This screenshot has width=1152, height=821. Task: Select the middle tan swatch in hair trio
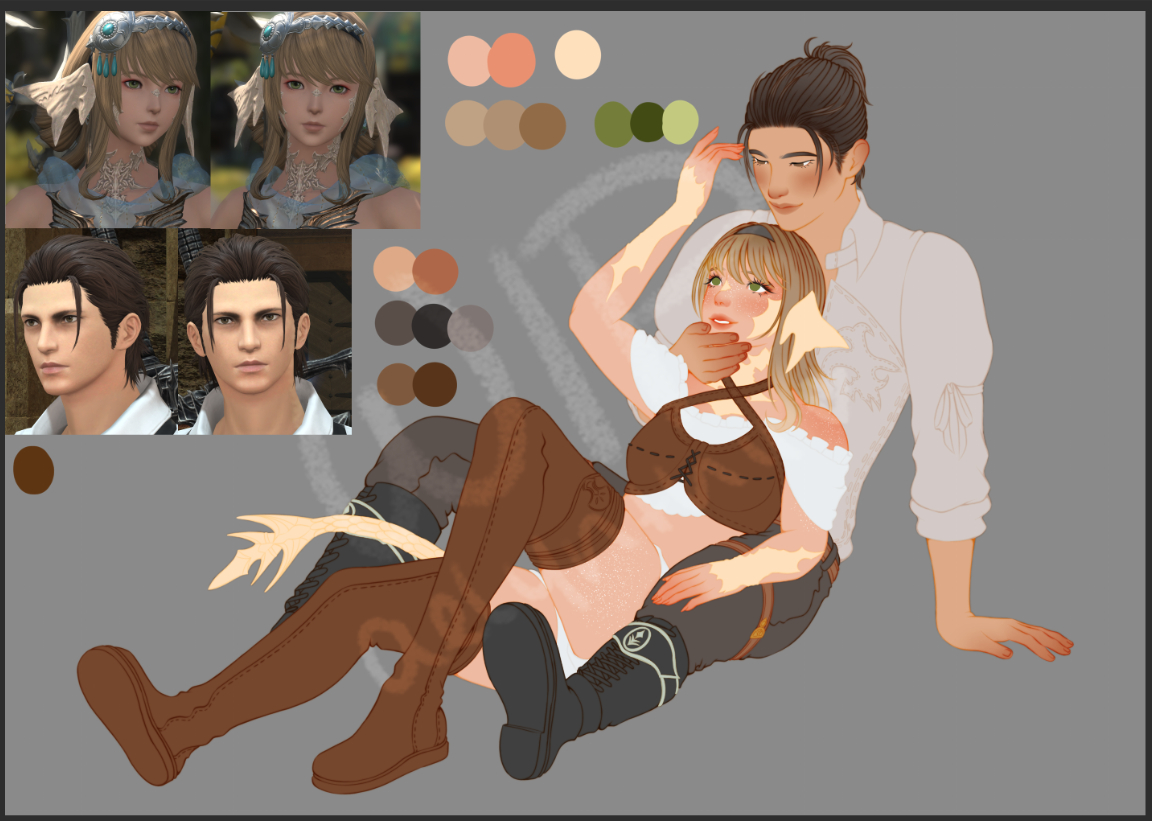(x=504, y=125)
